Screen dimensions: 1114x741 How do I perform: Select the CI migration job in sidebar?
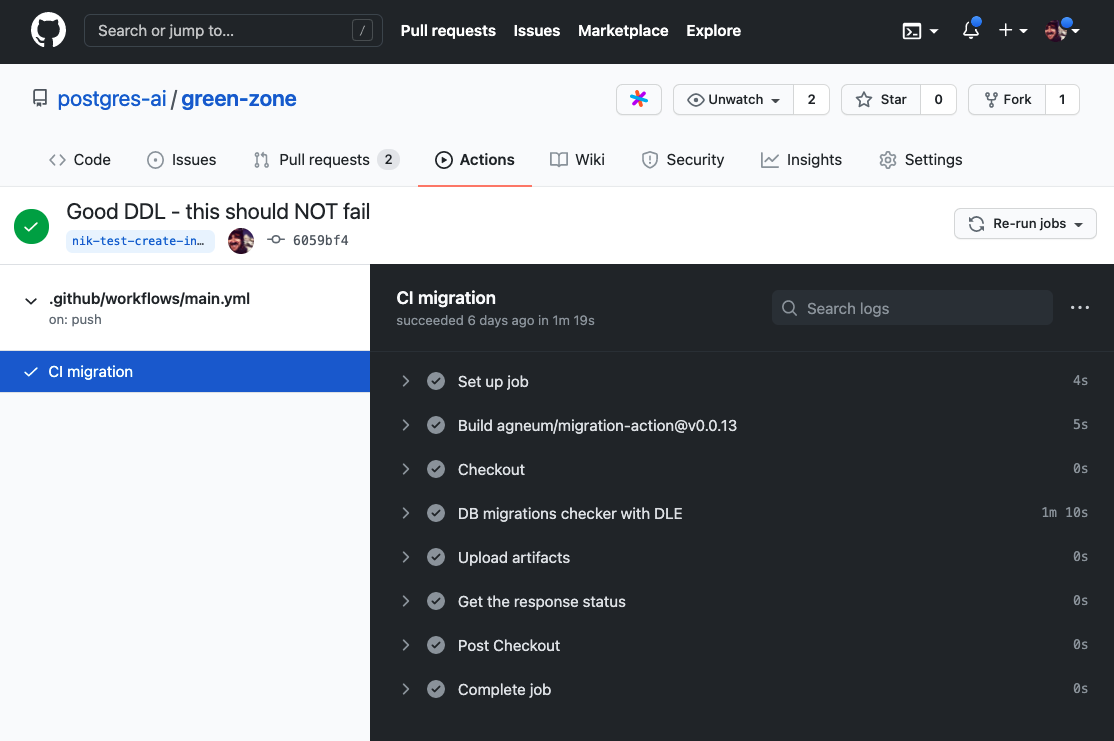point(185,372)
